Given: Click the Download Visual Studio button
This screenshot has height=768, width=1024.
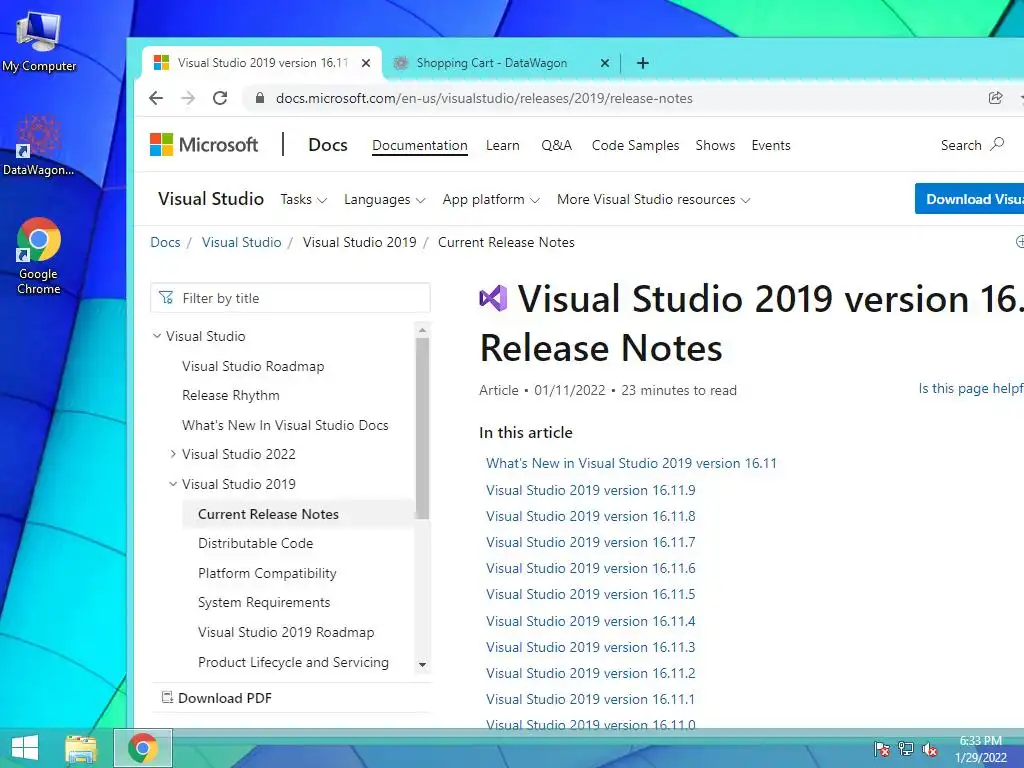Looking at the screenshot, I should point(969,199).
